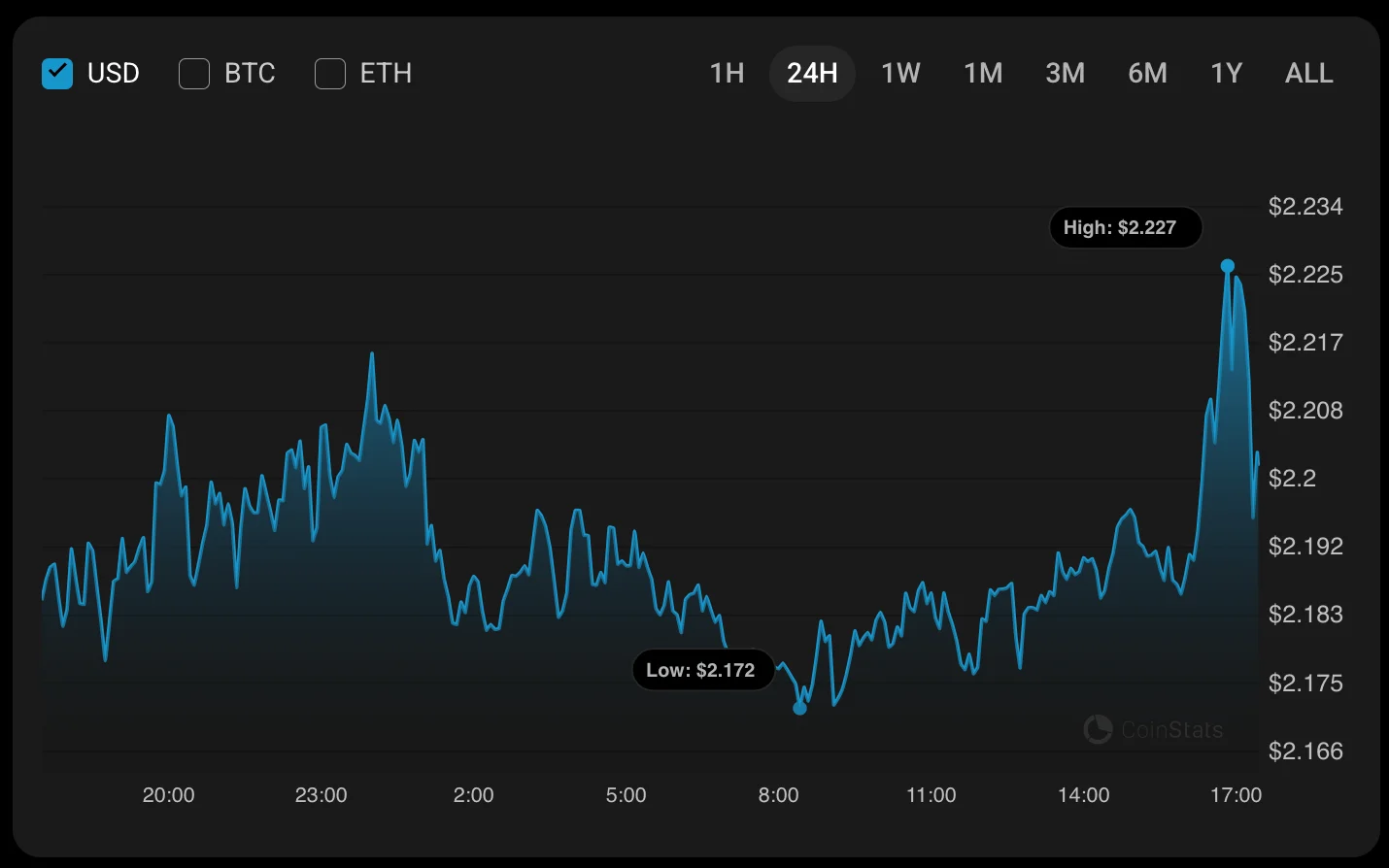Click the $2.192 y-axis value
The width and height of the screenshot is (1389, 868).
coord(1305,547)
